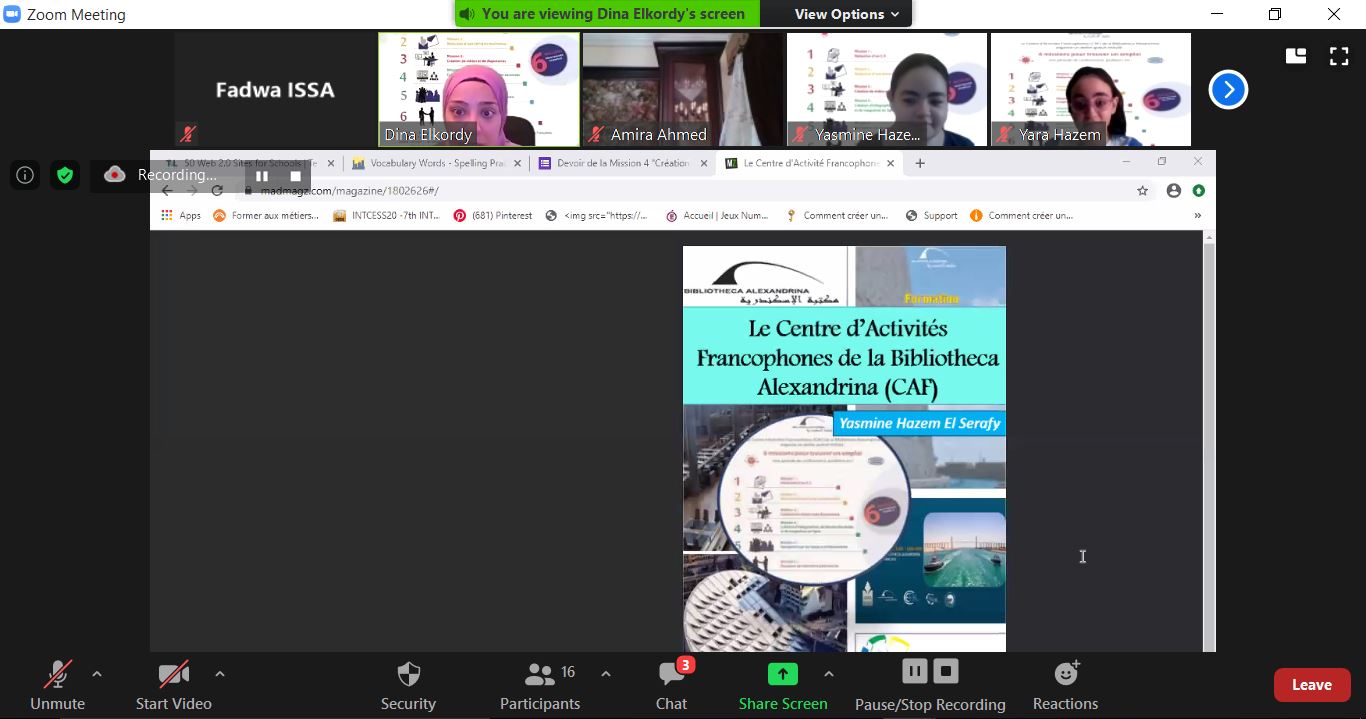Expand the share screen options arrow
This screenshot has height=719, width=1366.
pos(828,674)
